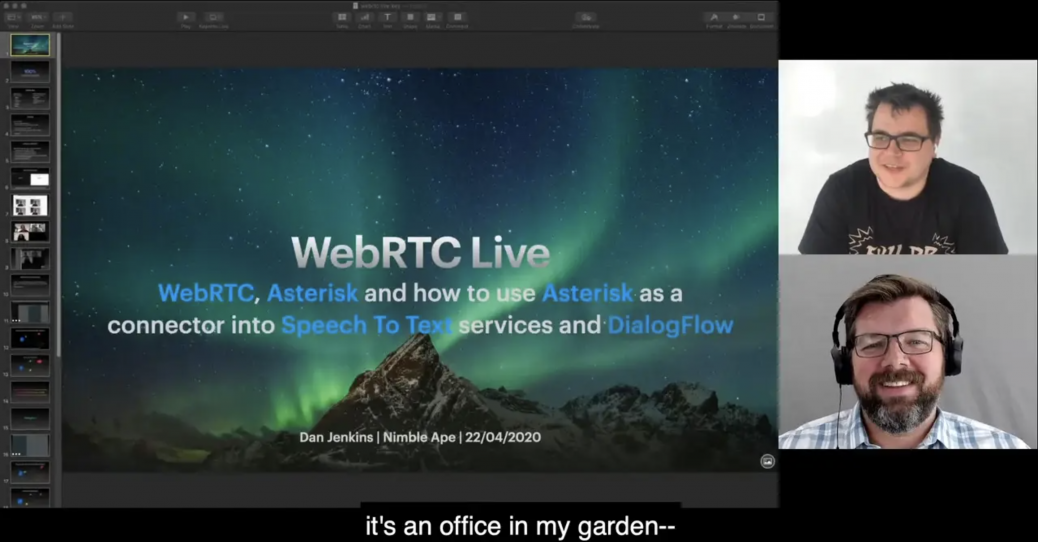Add a Text box using toolbar
1038x542 pixels.
point(387,17)
